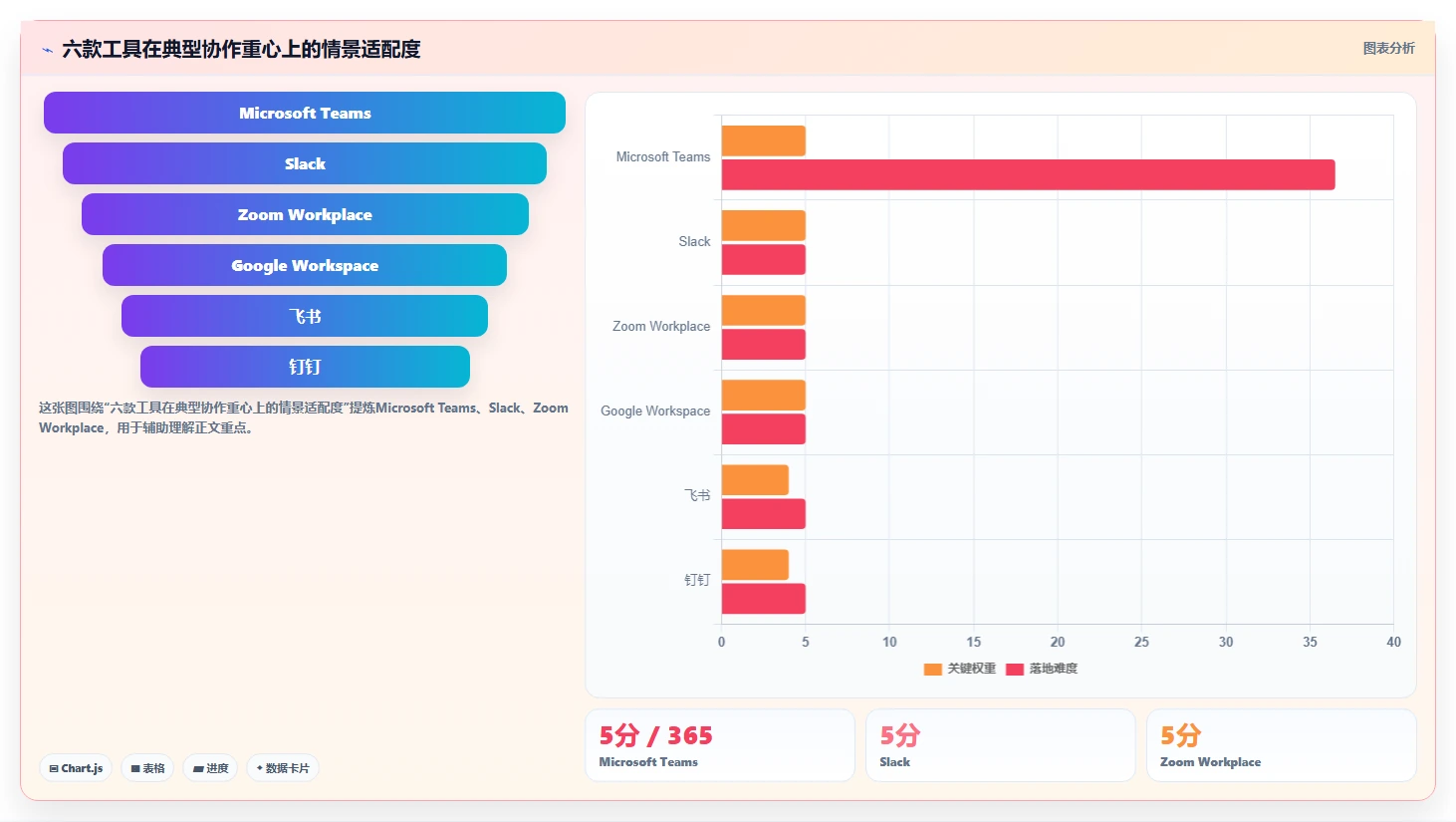This screenshot has width=1456, height=822.
Task: Click the 钉钉 funnel bar
Action: (305, 367)
